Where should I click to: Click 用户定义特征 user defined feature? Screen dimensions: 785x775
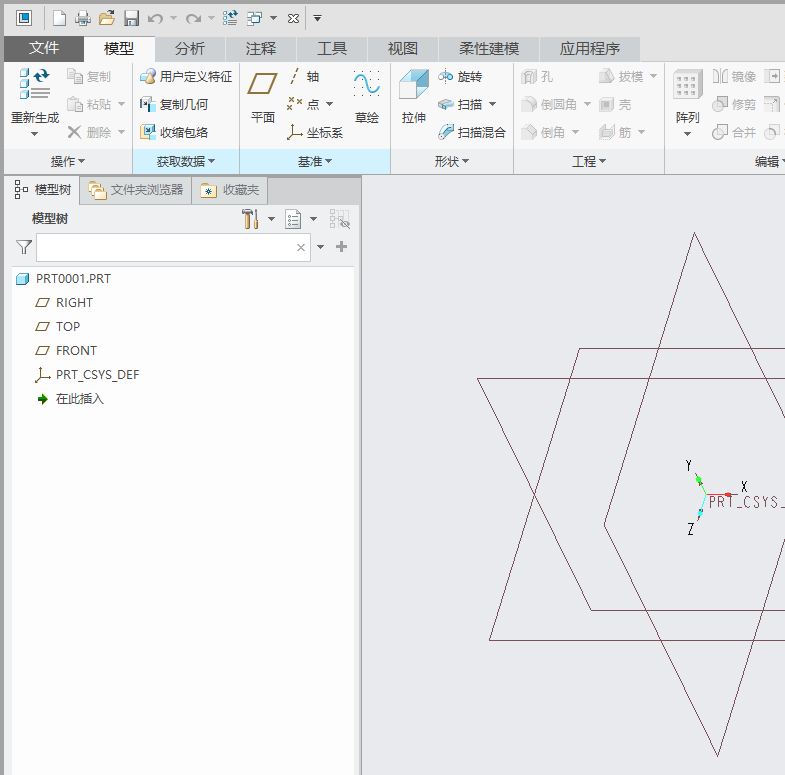pos(186,77)
